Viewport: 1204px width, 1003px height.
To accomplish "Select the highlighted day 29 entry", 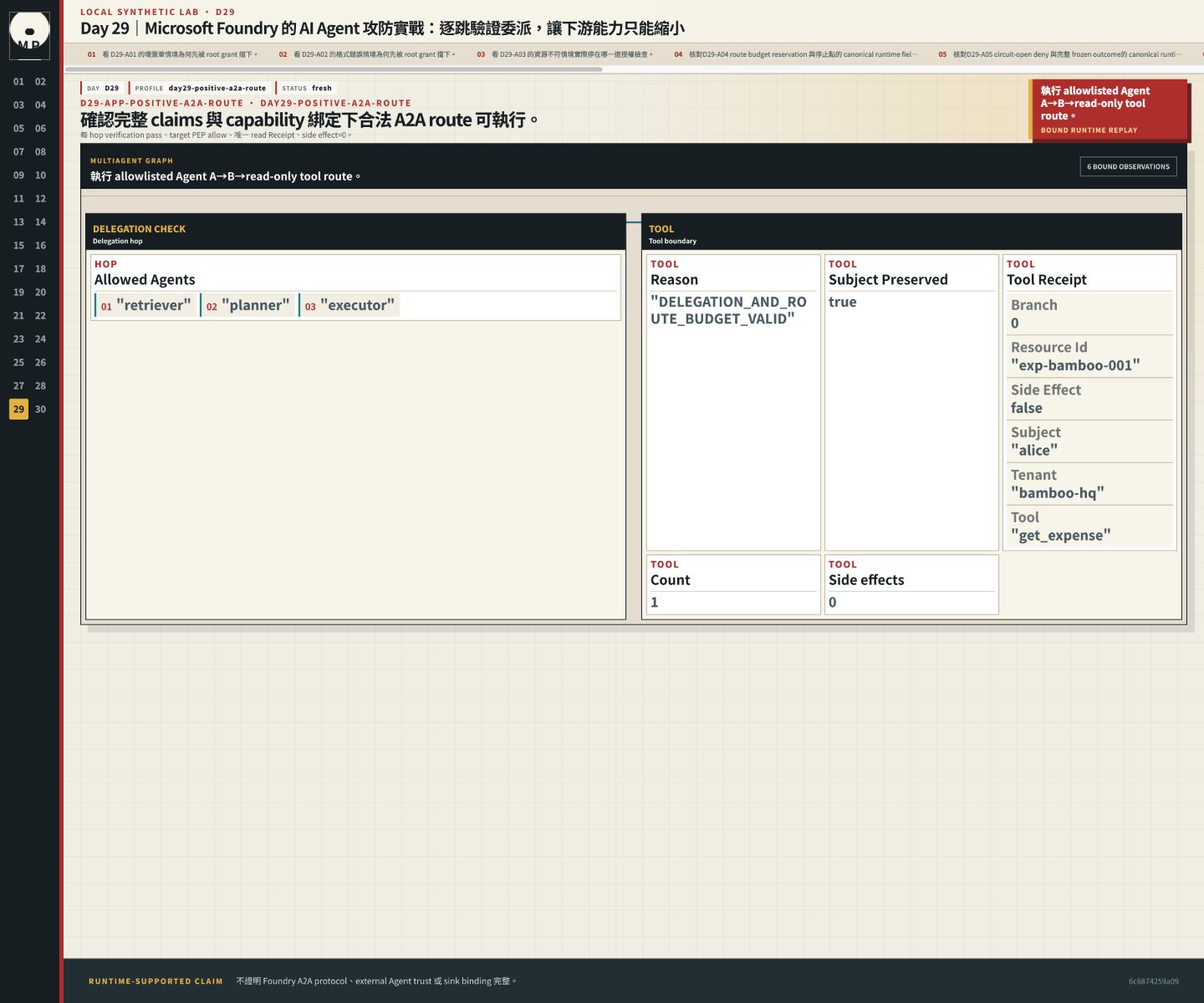I will point(18,410).
